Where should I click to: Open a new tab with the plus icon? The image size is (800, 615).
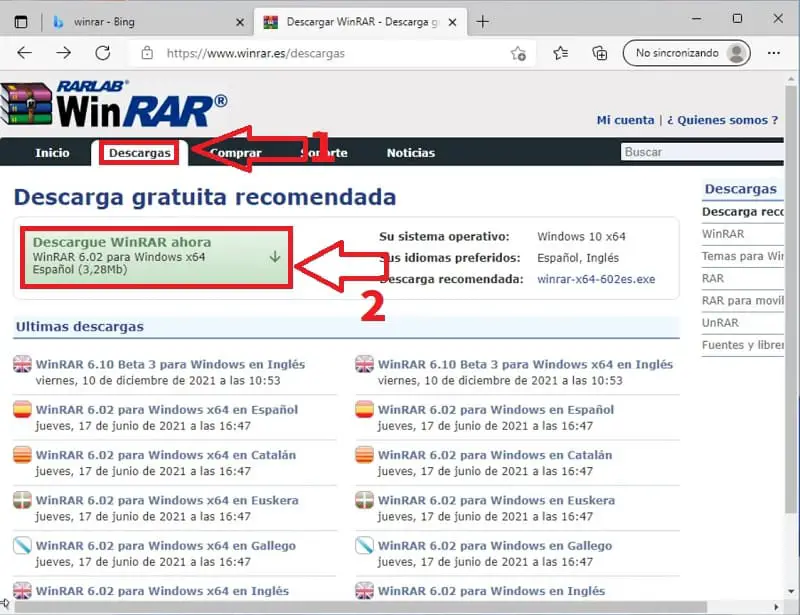(482, 21)
